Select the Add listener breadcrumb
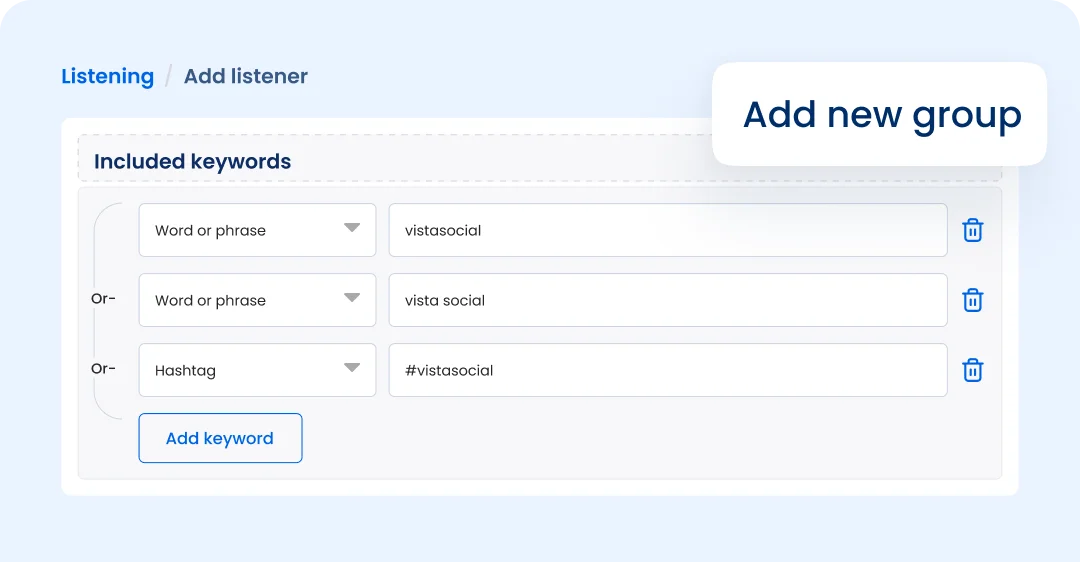Viewport: 1080px width, 562px height. 246,76
